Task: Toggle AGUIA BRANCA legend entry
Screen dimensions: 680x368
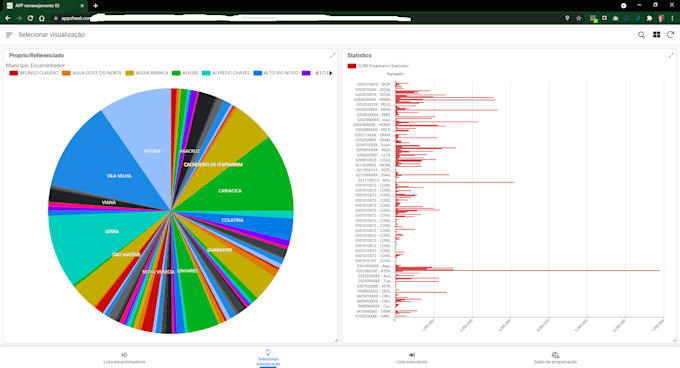Action: (147, 73)
